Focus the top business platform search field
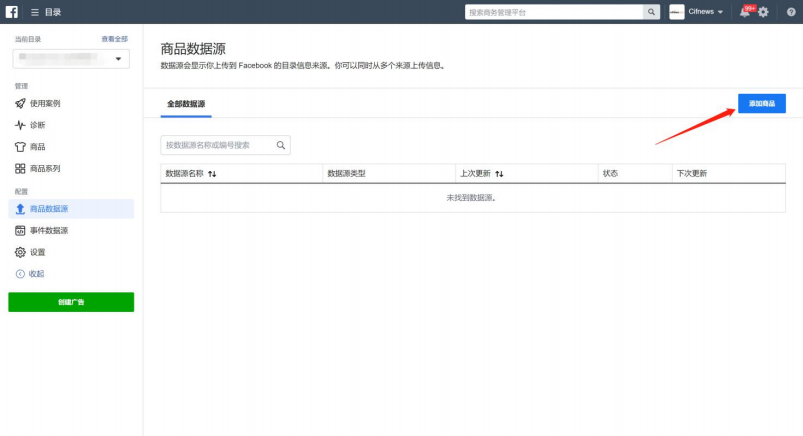This screenshot has width=803, height=436. pos(554,12)
